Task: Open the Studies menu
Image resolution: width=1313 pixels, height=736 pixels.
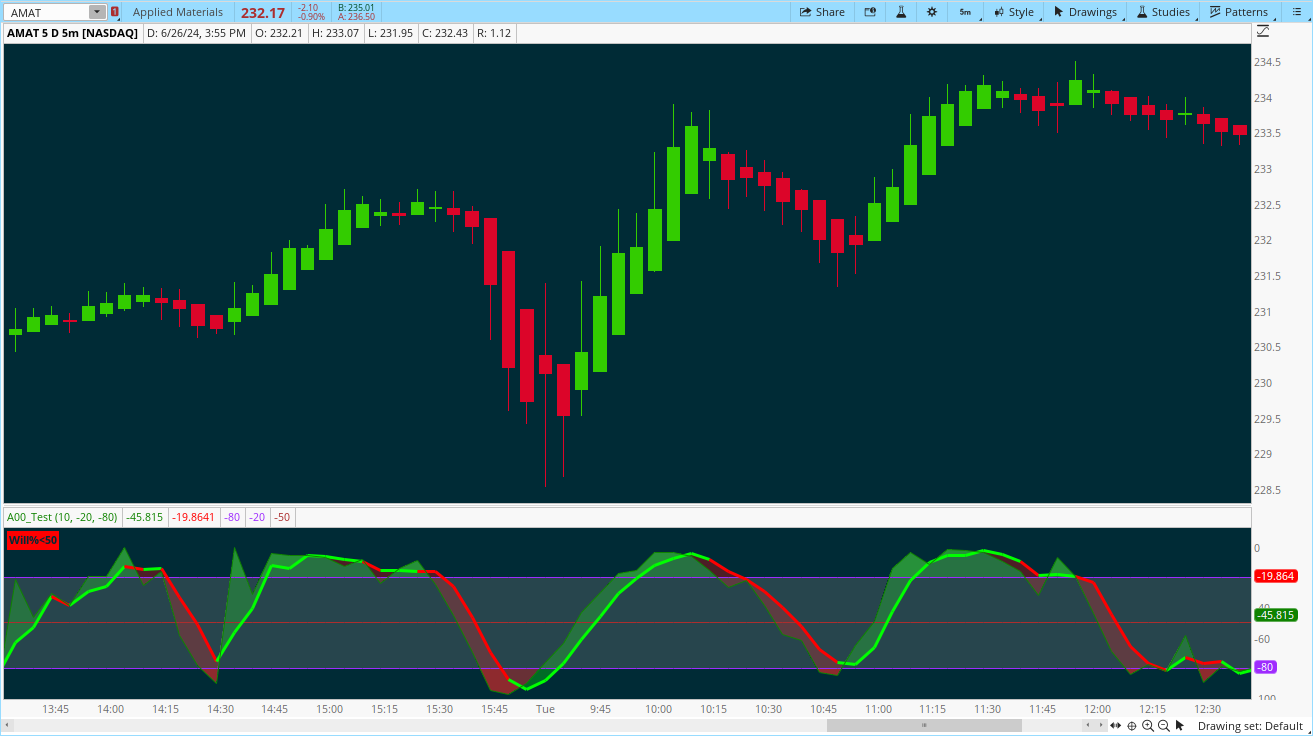Action: click(1163, 12)
